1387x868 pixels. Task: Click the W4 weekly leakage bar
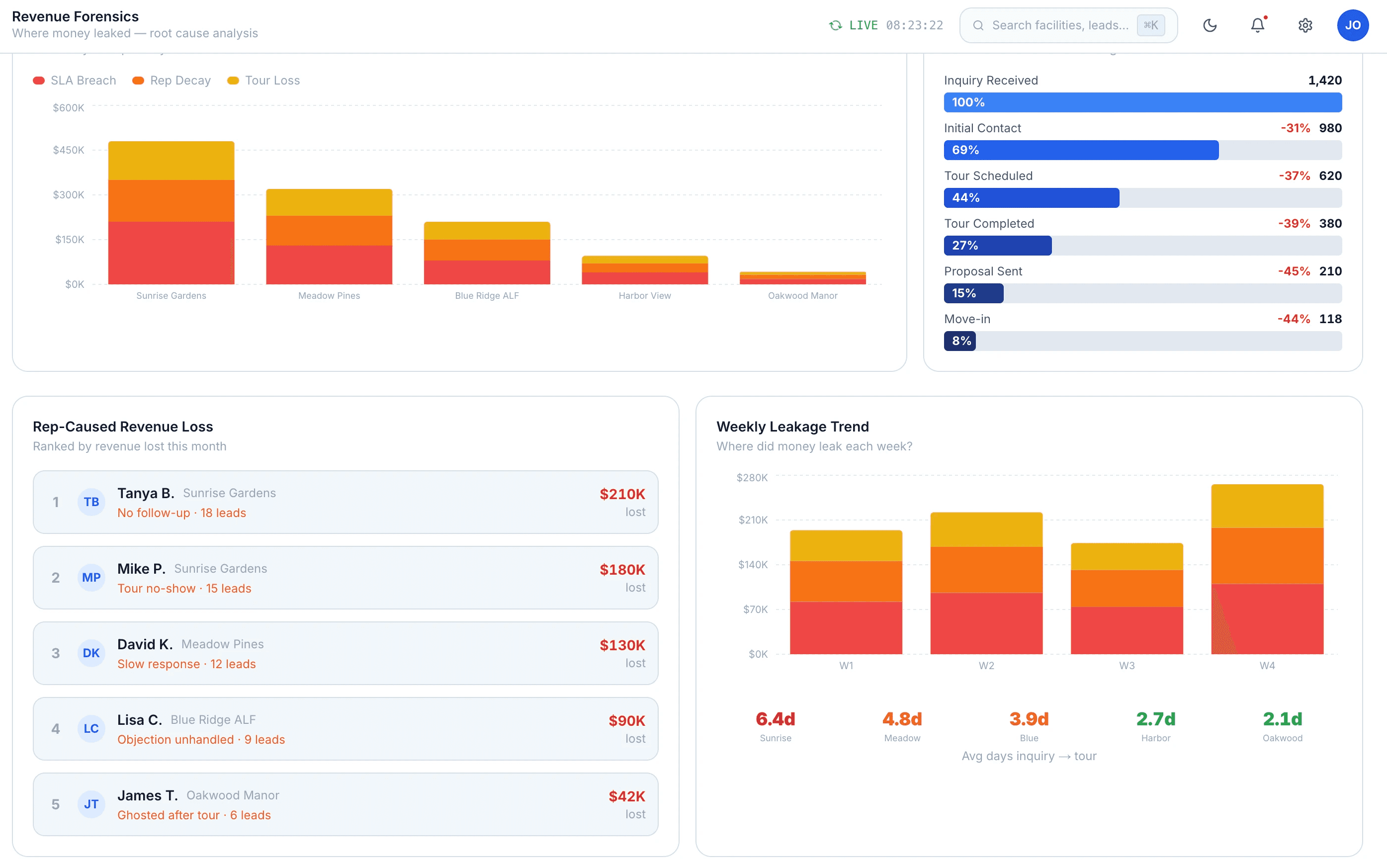tap(1267, 568)
